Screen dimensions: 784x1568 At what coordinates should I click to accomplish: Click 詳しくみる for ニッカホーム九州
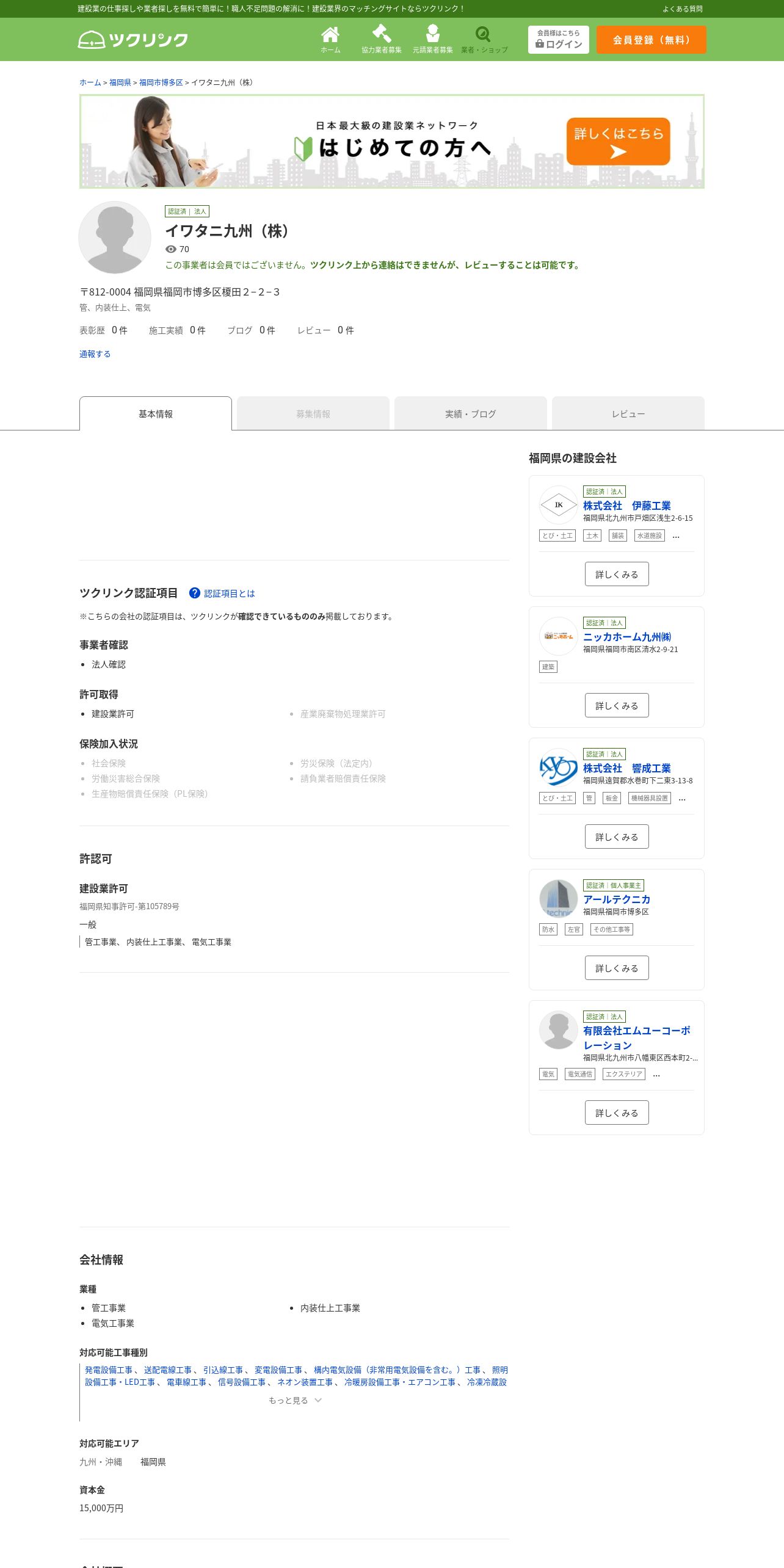pyautogui.click(x=617, y=705)
